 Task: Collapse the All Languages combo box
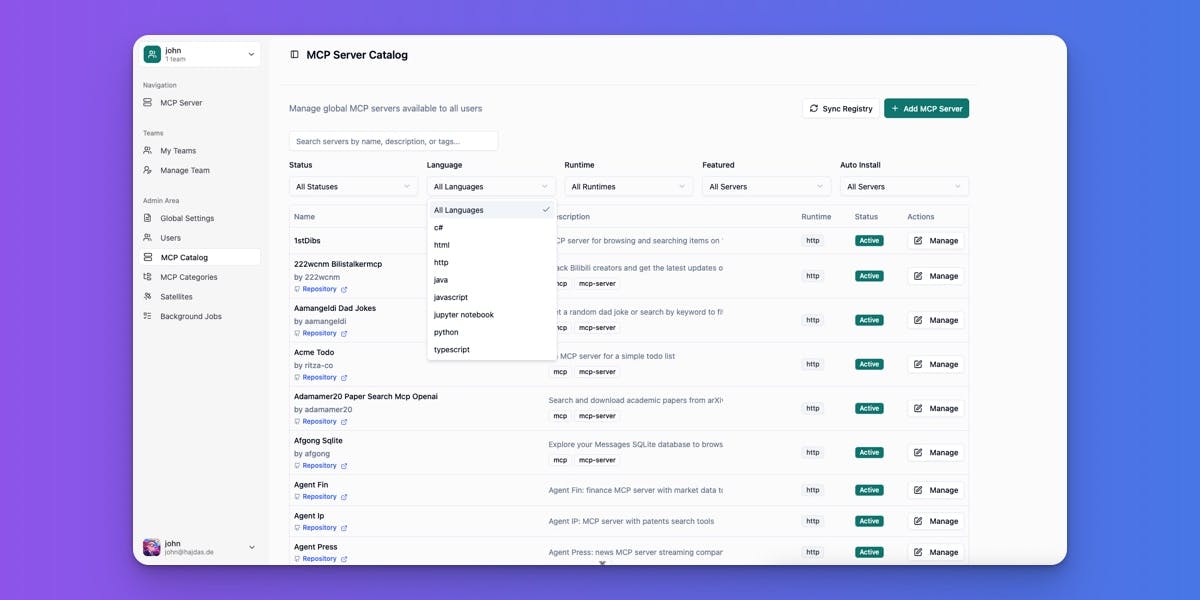coord(491,186)
